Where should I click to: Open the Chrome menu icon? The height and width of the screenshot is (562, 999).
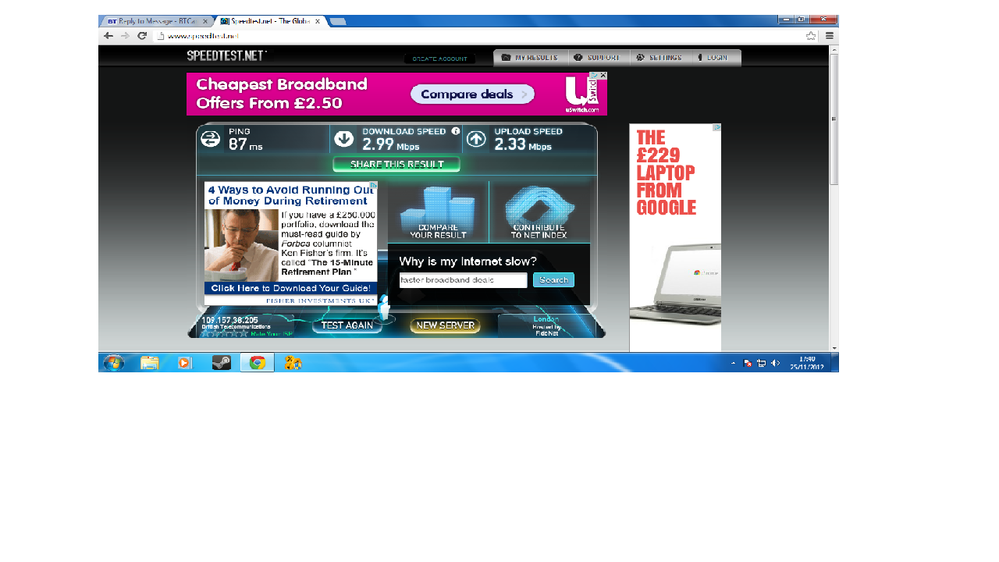830,36
